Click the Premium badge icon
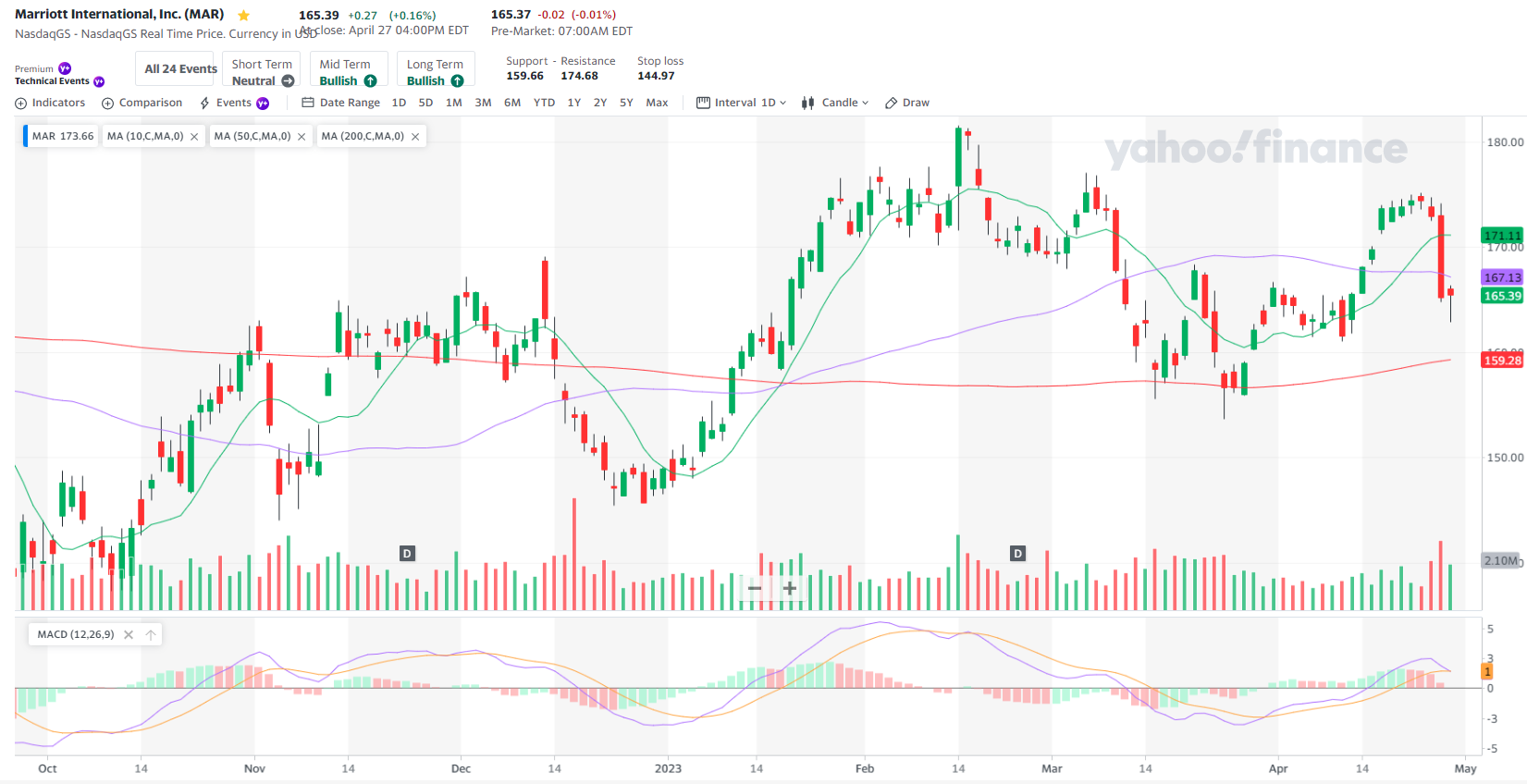Viewport: 1527px width, 784px height. click(65, 68)
